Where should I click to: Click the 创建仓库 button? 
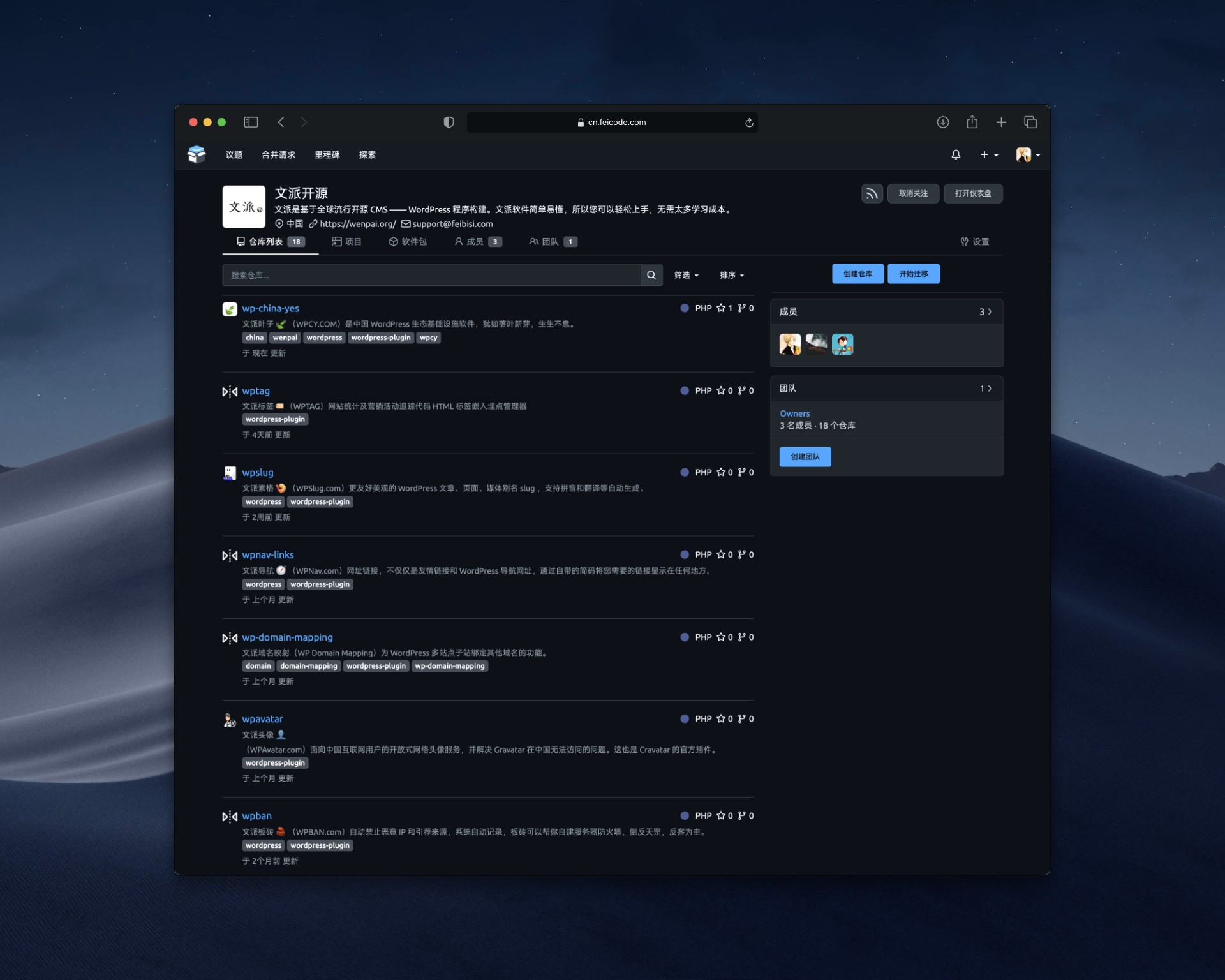click(x=857, y=274)
